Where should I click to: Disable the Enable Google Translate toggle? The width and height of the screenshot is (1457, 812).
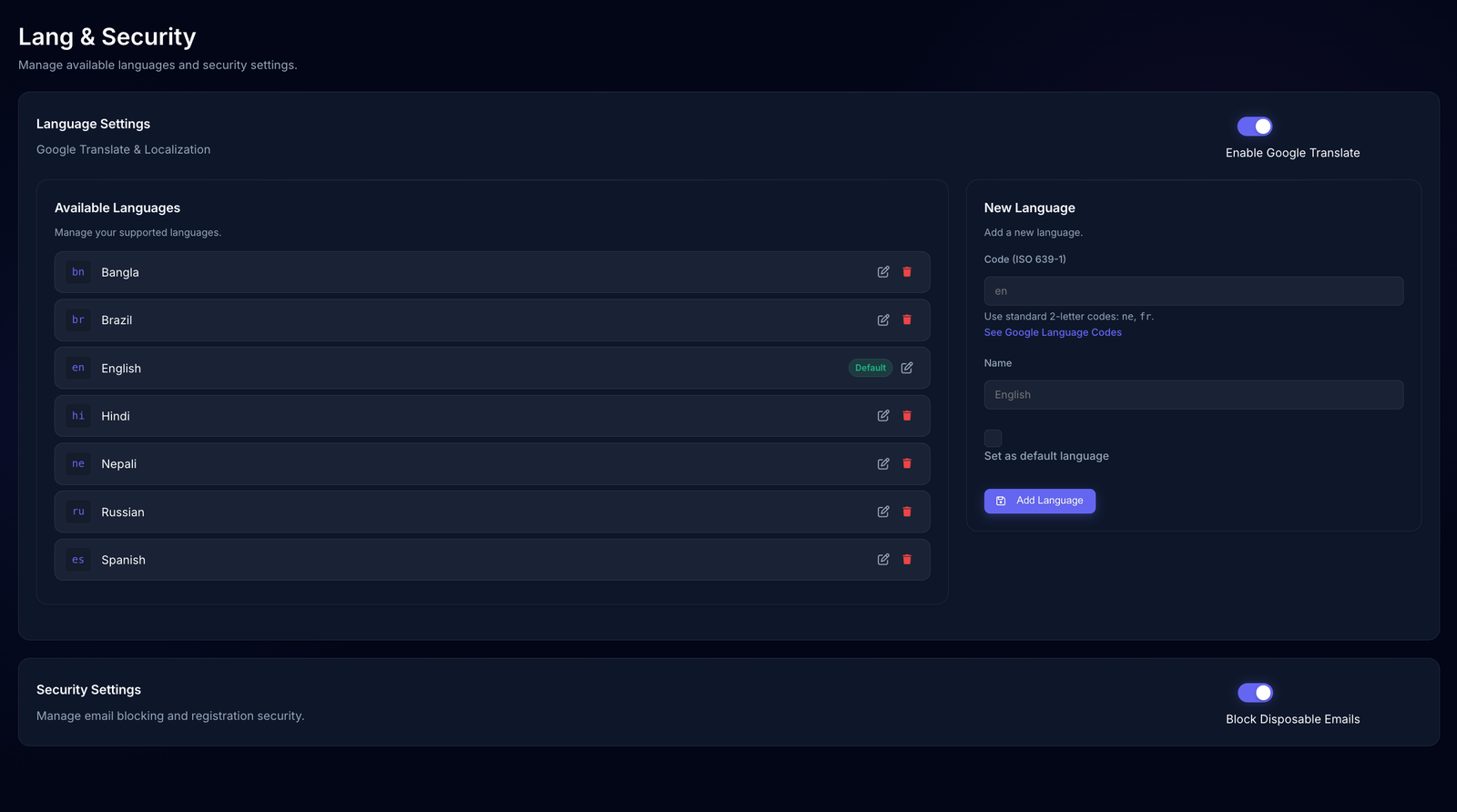point(1254,127)
